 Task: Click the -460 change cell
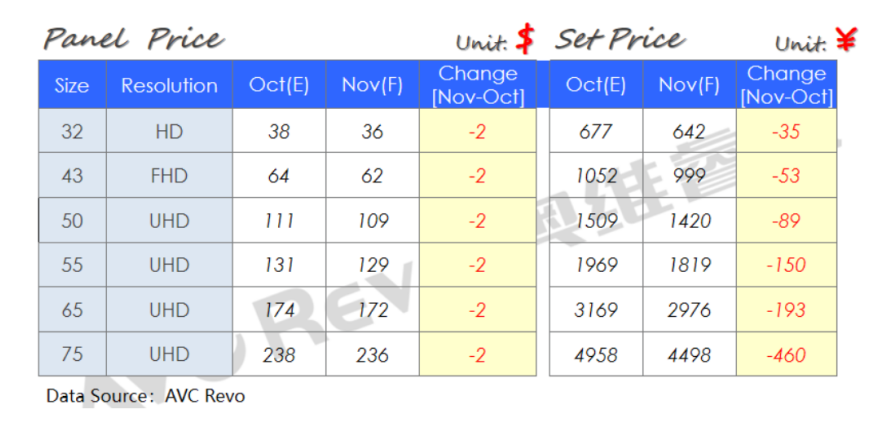(786, 355)
